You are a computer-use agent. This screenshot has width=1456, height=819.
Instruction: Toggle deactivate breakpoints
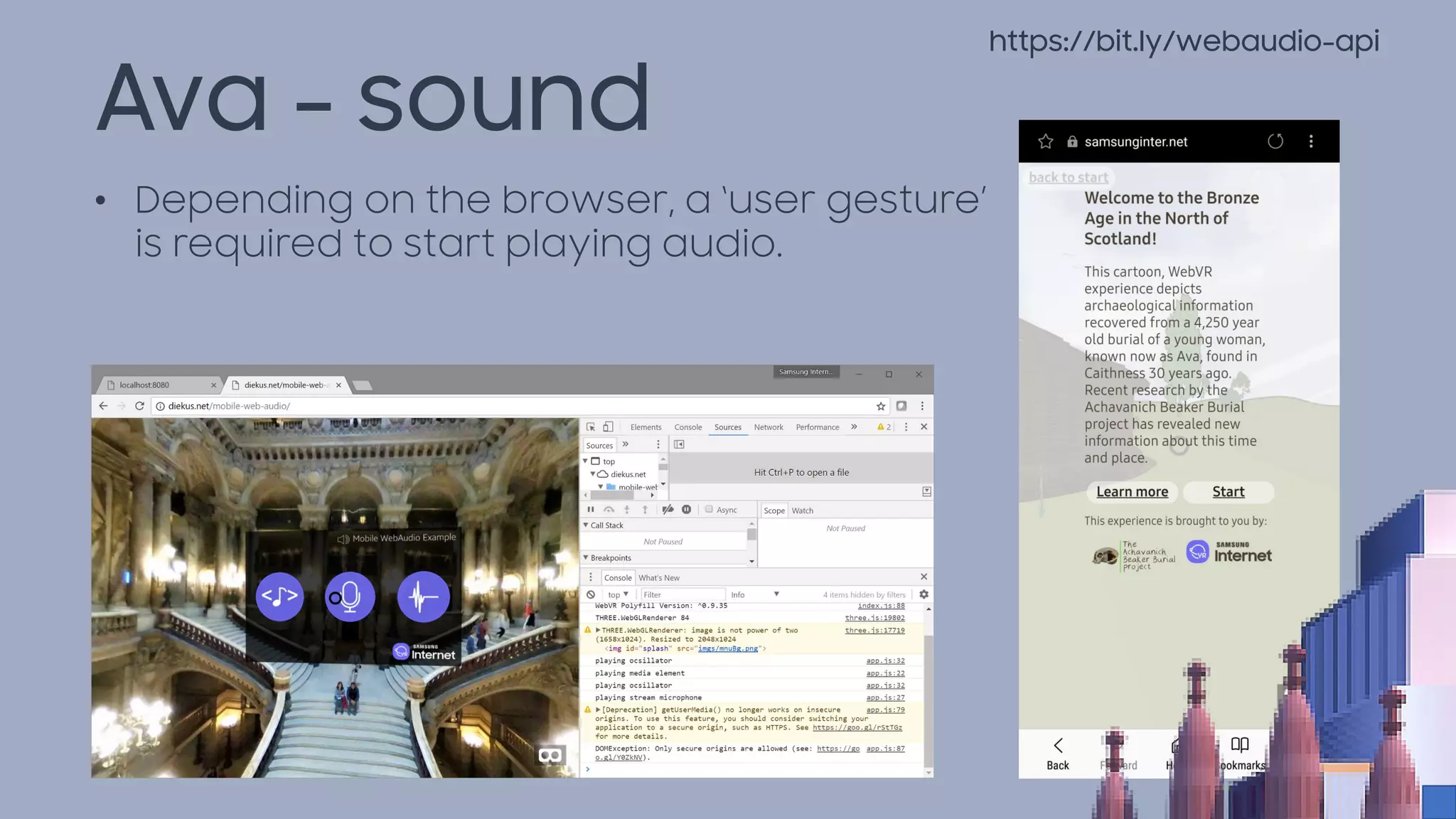click(x=668, y=510)
